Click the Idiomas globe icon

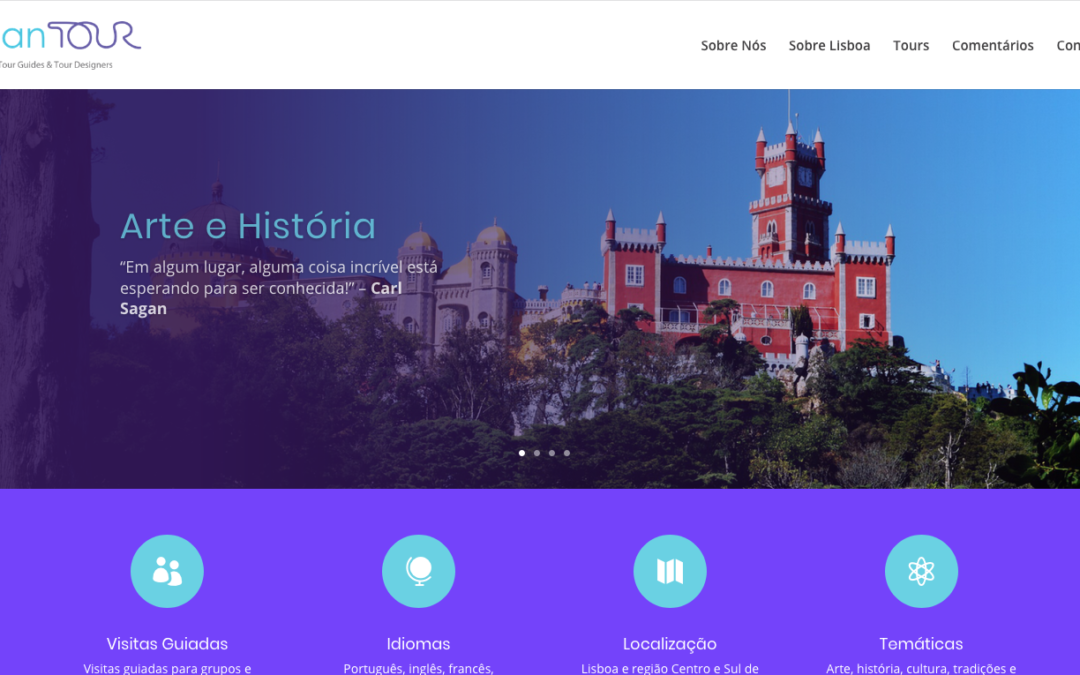[418, 571]
